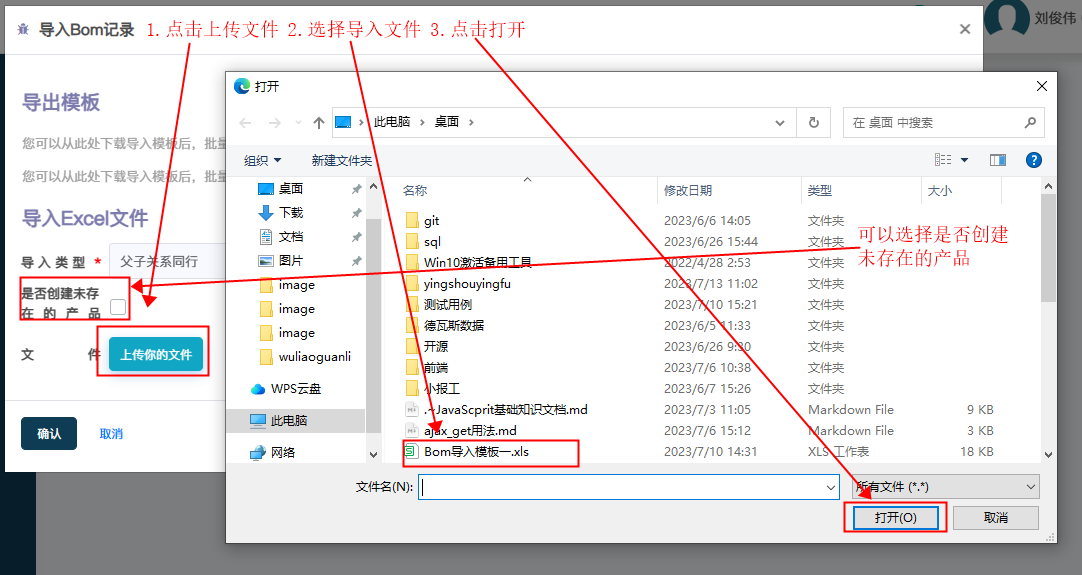Image resolution: width=1082 pixels, height=575 pixels.
Task: Enable the 是否创建未存在的产品 checkbox
Action: [x=118, y=307]
